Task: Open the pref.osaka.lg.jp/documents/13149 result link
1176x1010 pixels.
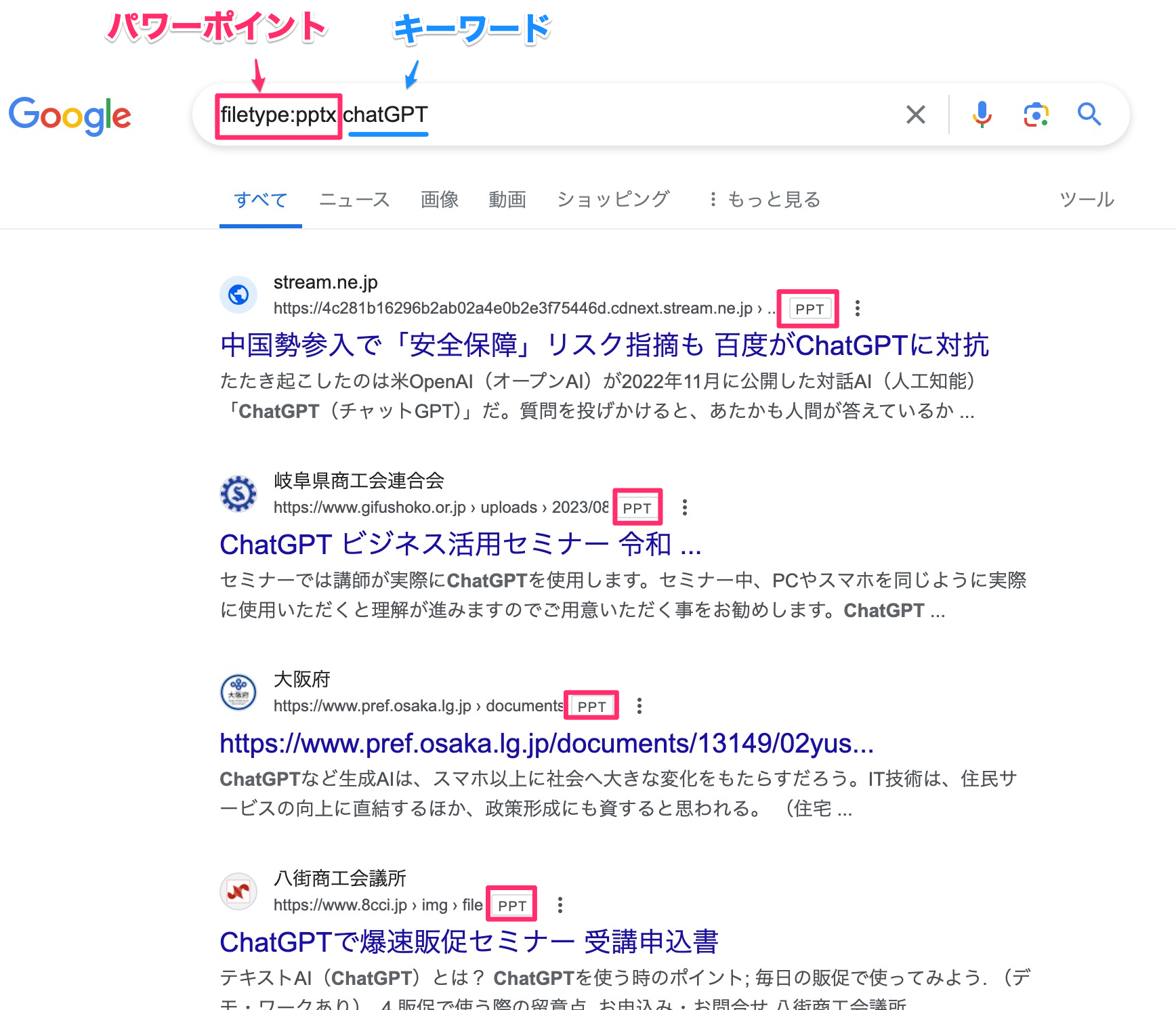Action: point(547,743)
